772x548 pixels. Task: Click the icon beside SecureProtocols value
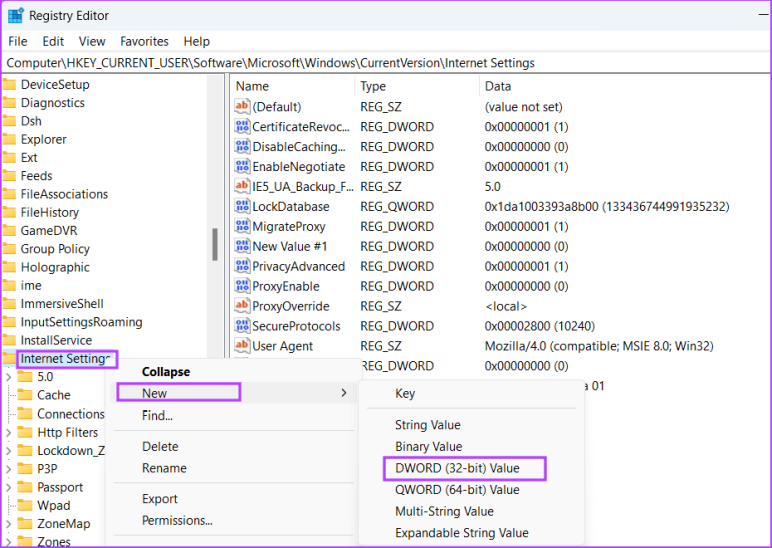[242, 326]
